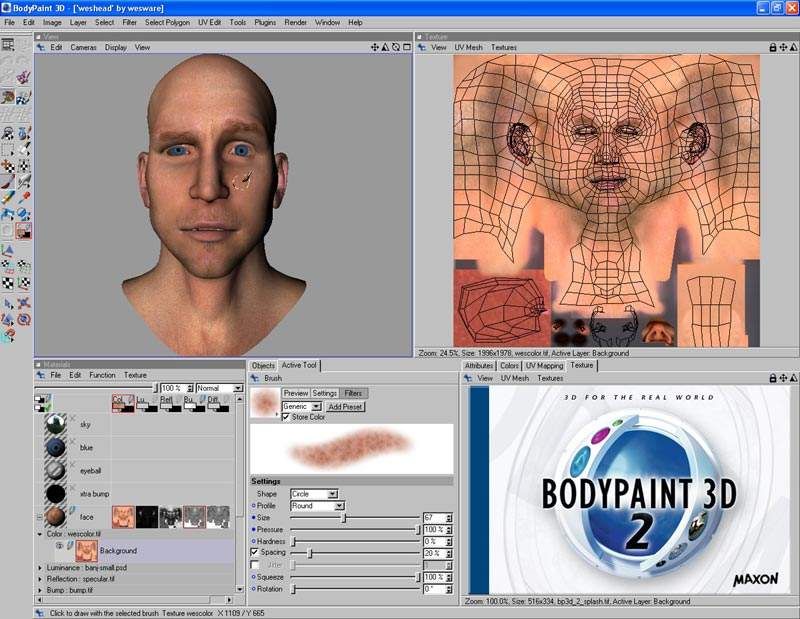Click the Hardness slider handle
The width and height of the screenshot is (800, 619).
coord(293,541)
